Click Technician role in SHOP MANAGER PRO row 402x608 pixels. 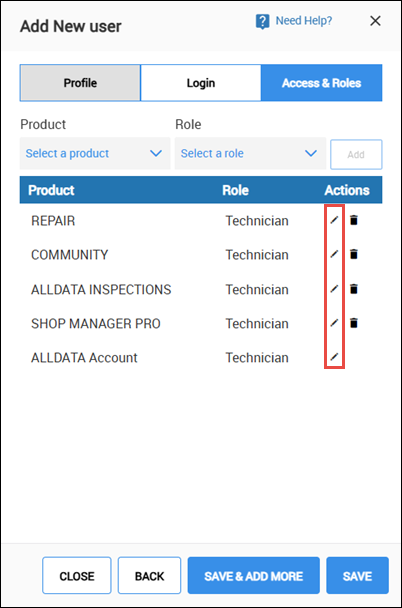point(257,323)
